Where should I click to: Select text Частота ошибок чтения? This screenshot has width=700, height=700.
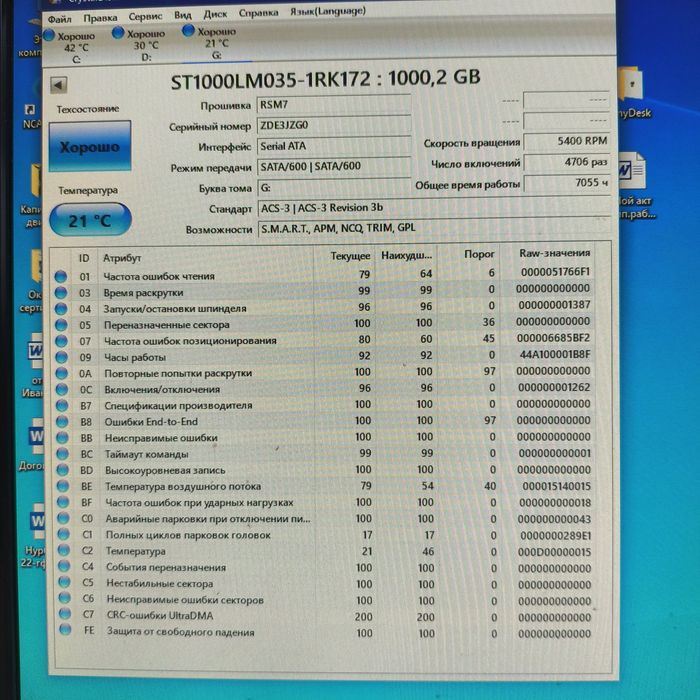tap(159, 276)
